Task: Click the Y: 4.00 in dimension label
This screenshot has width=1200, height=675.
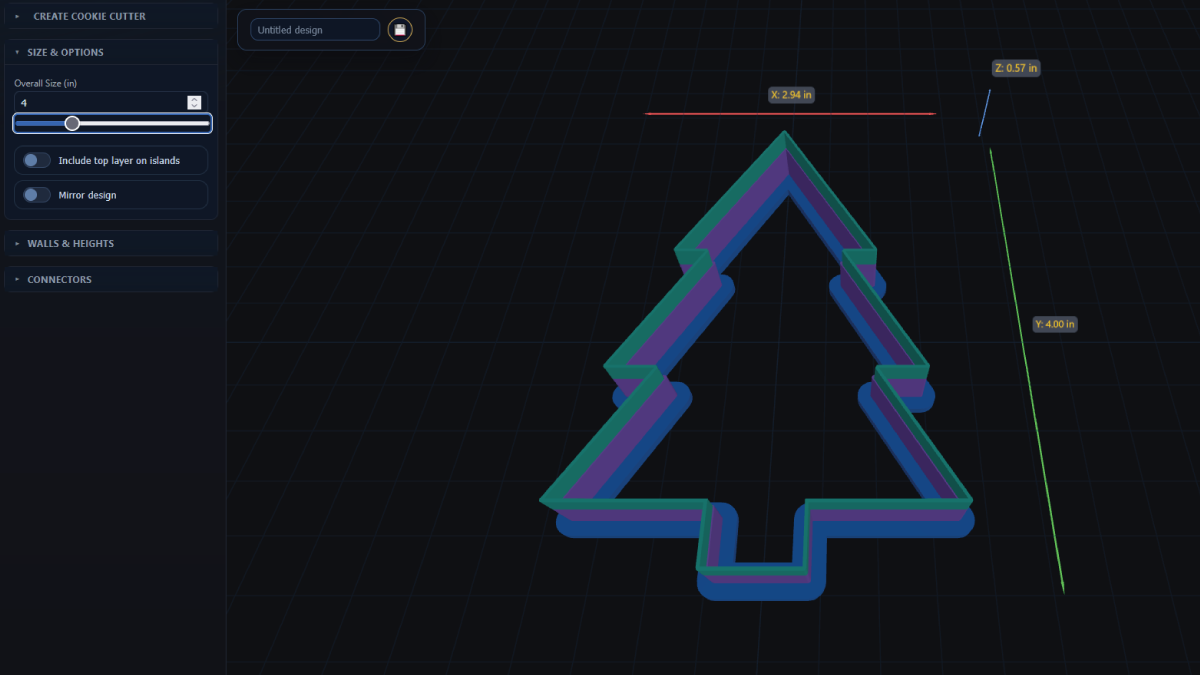Action: (1055, 323)
